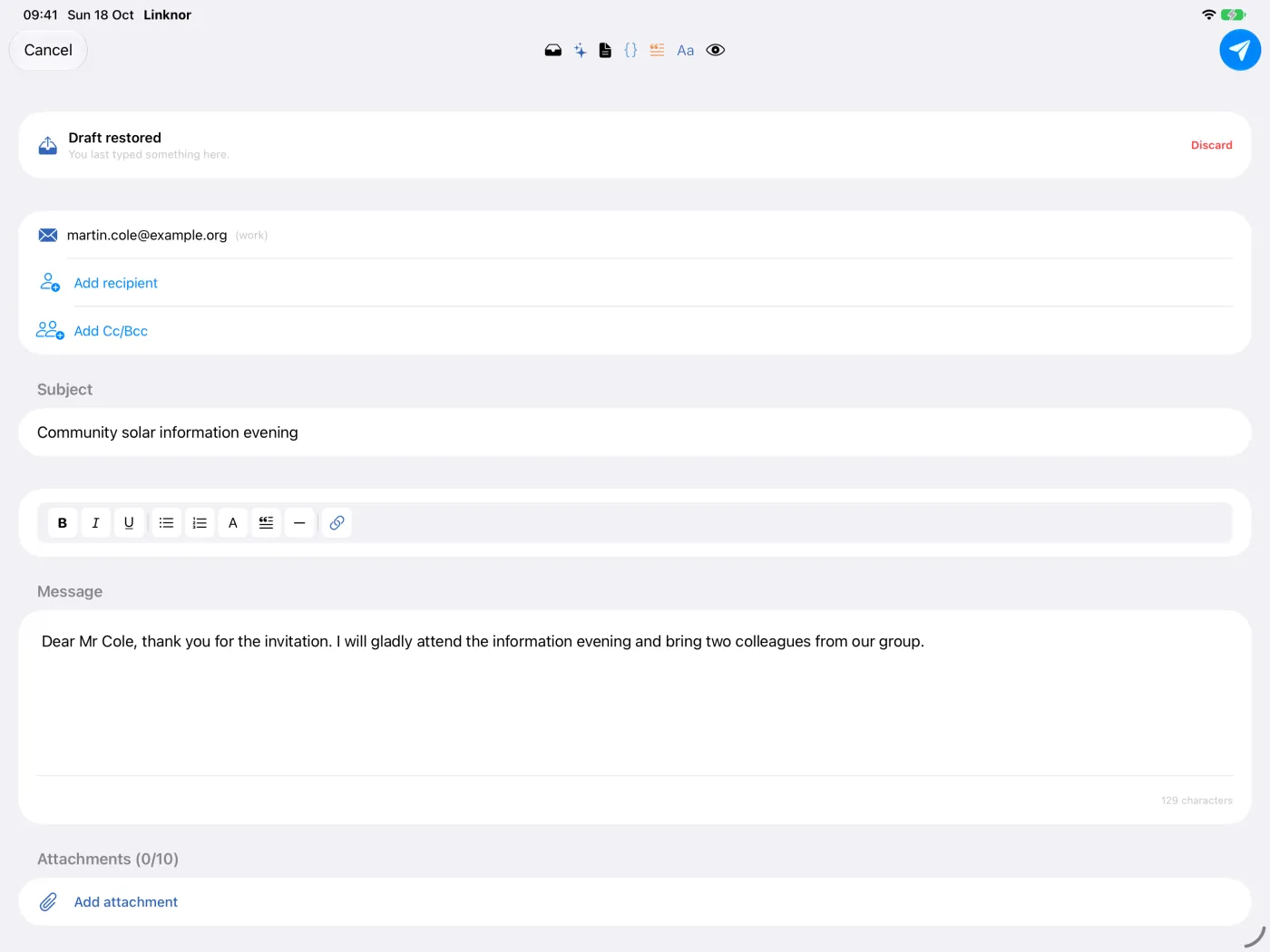
Task: Tap the envelope icon beside martin.cole@example.org
Action: [x=48, y=236]
